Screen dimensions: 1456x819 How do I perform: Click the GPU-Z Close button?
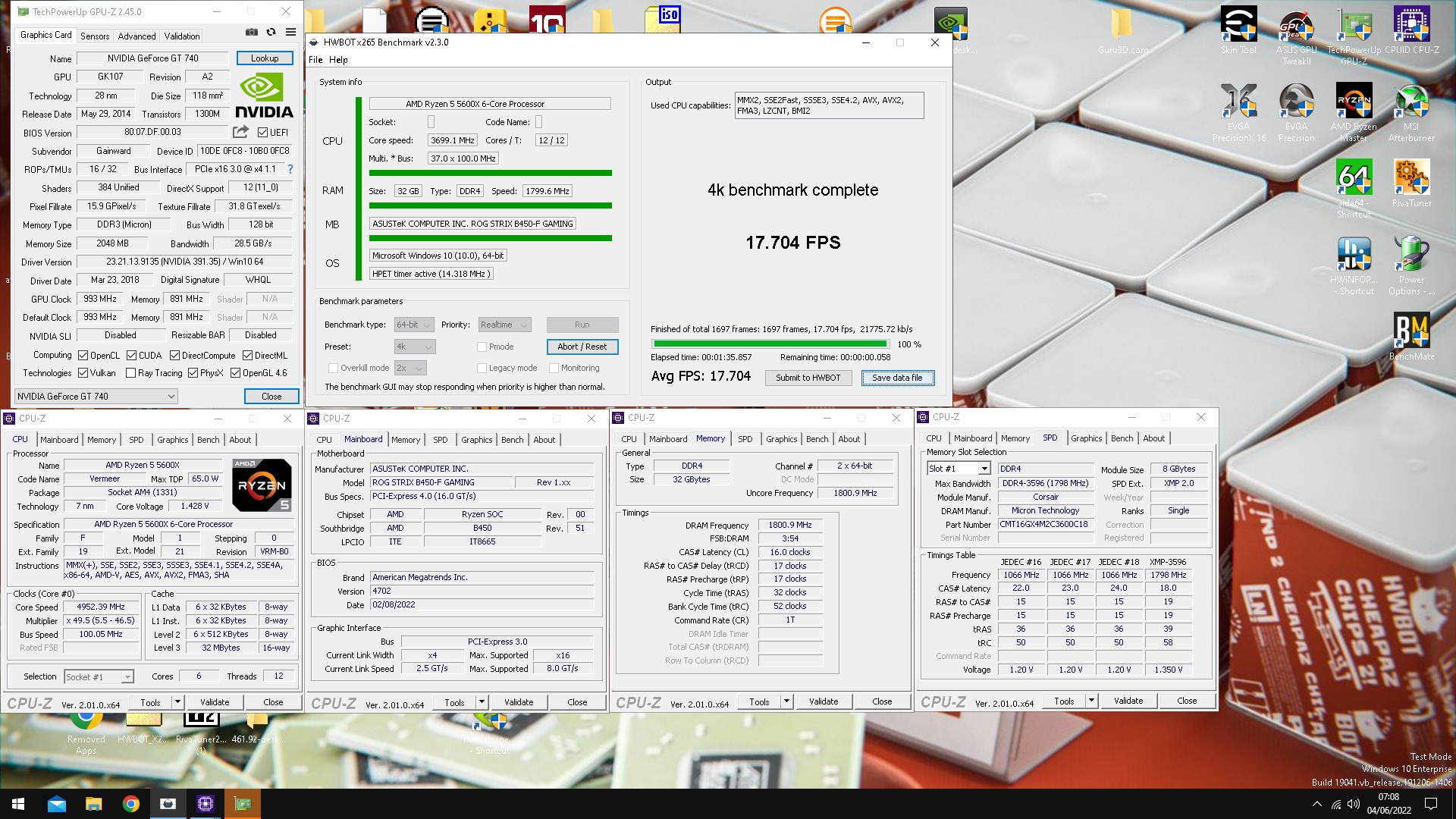click(x=271, y=396)
